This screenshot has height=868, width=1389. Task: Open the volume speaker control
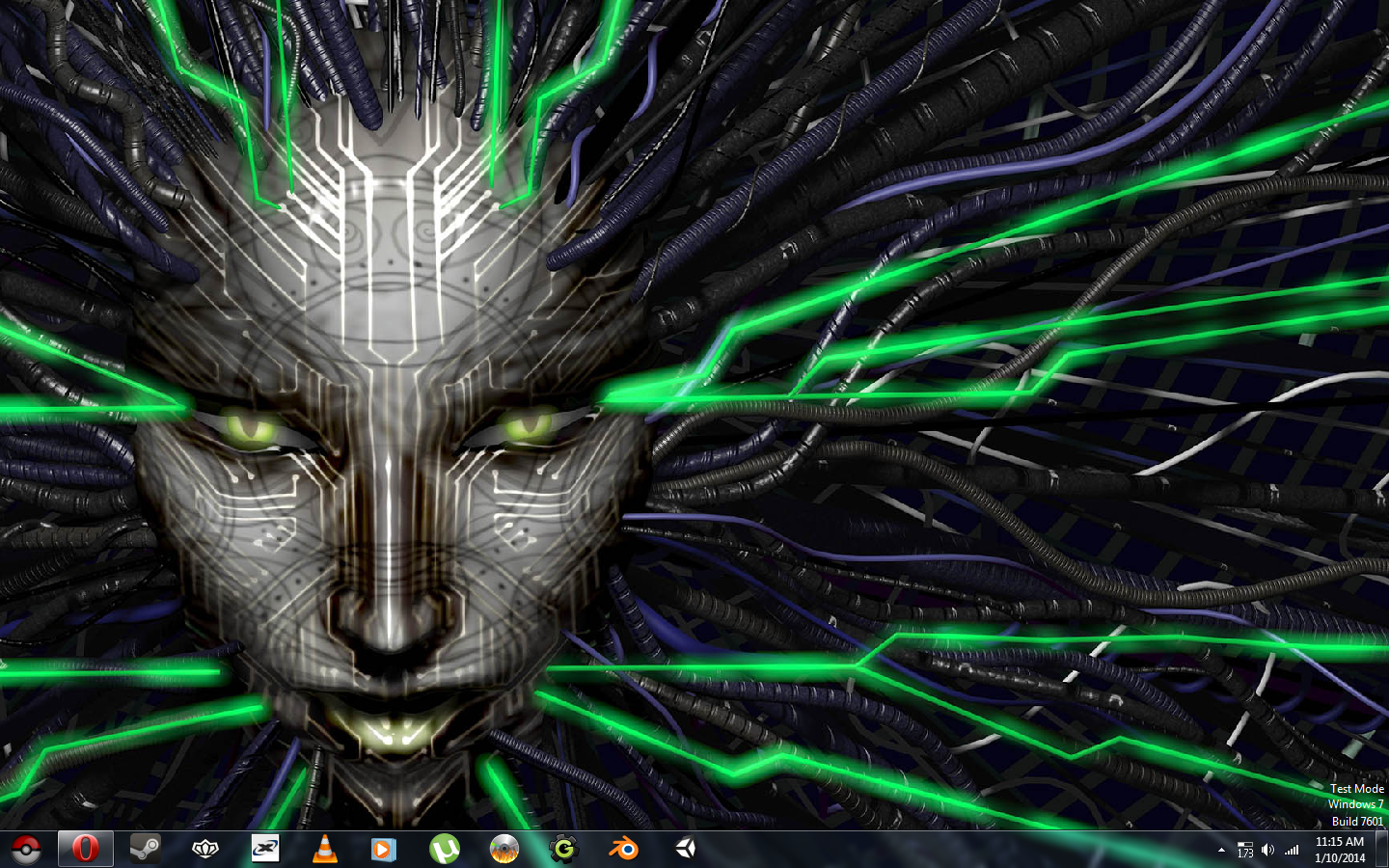click(x=1267, y=851)
